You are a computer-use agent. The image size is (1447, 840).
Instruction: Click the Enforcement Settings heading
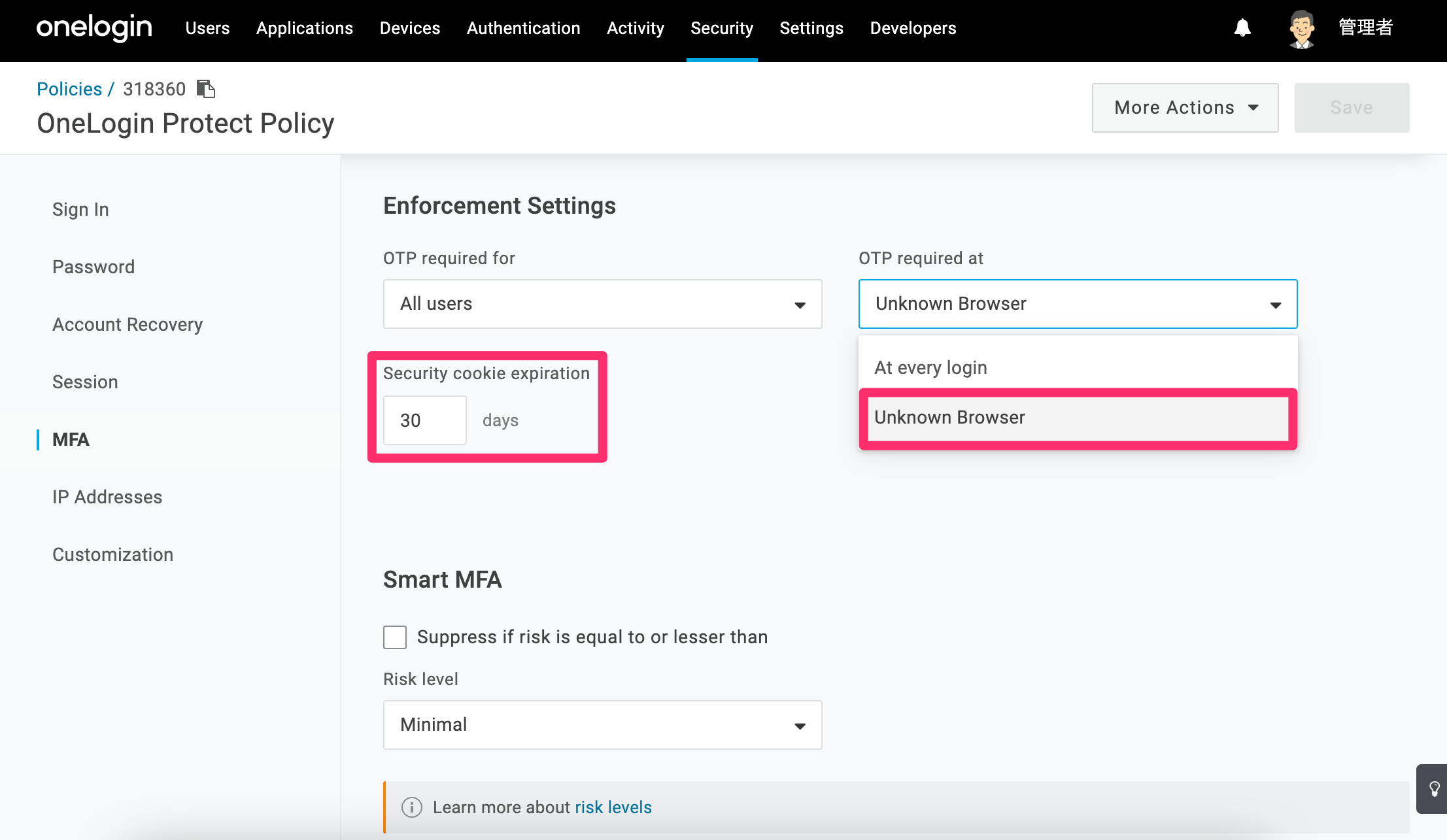(500, 206)
